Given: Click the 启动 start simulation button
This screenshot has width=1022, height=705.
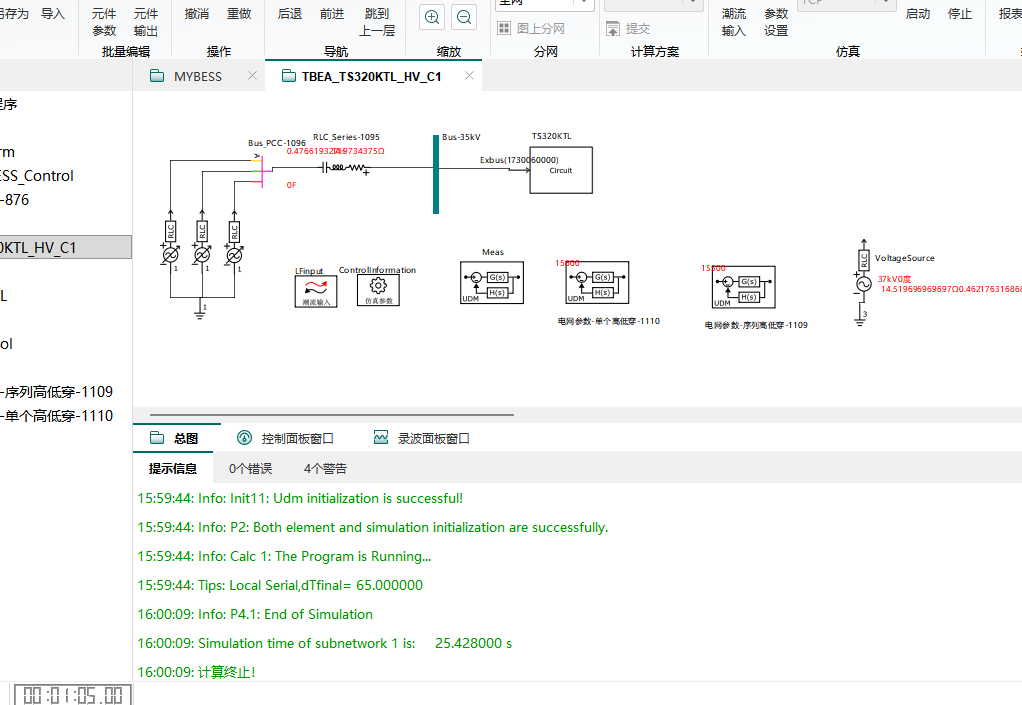Looking at the screenshot, I should point(917,14).
